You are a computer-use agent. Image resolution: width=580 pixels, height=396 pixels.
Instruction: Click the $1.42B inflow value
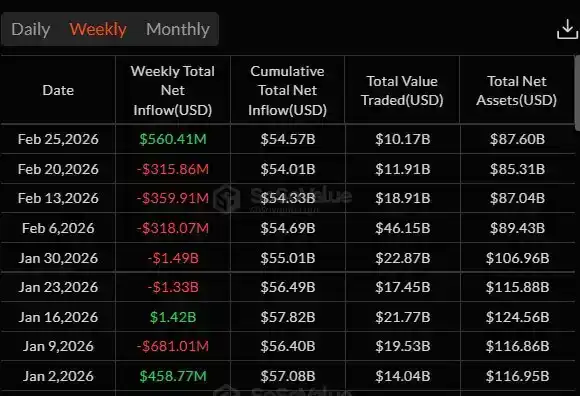[173, 317]
